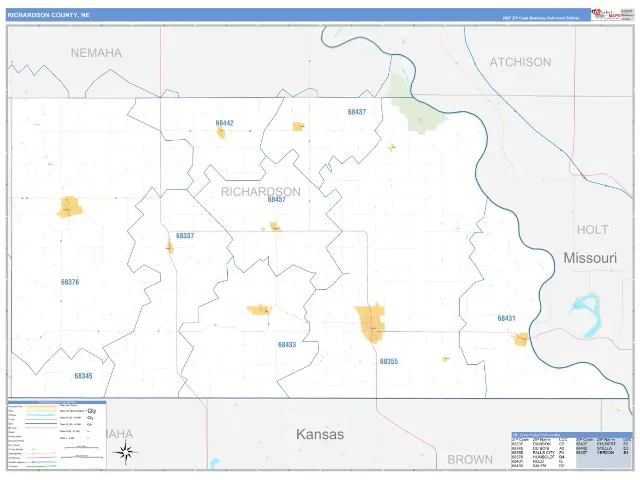Click the small orange town below 68337
The height and width of the screenshot is (480, 640).
pos(170,247)
